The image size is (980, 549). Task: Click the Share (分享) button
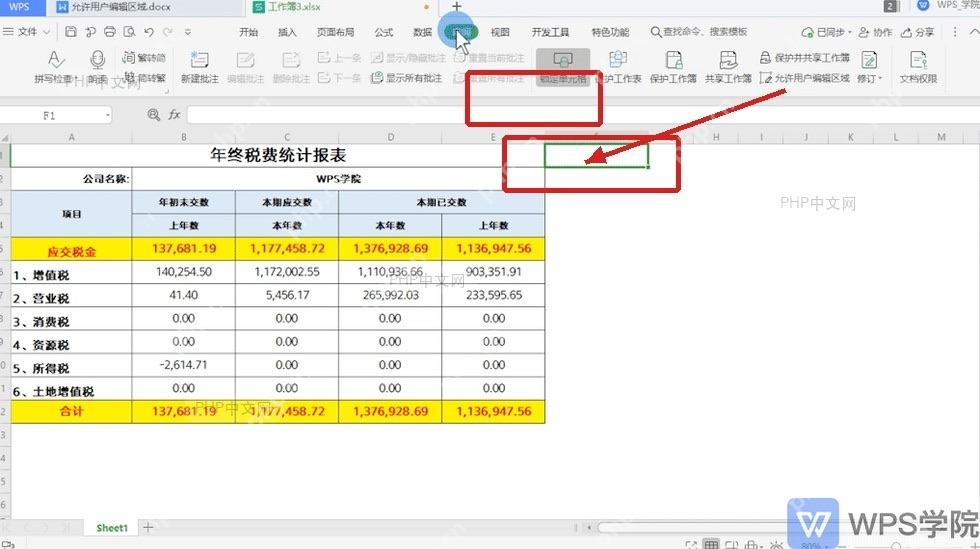[x=918, y=32]
